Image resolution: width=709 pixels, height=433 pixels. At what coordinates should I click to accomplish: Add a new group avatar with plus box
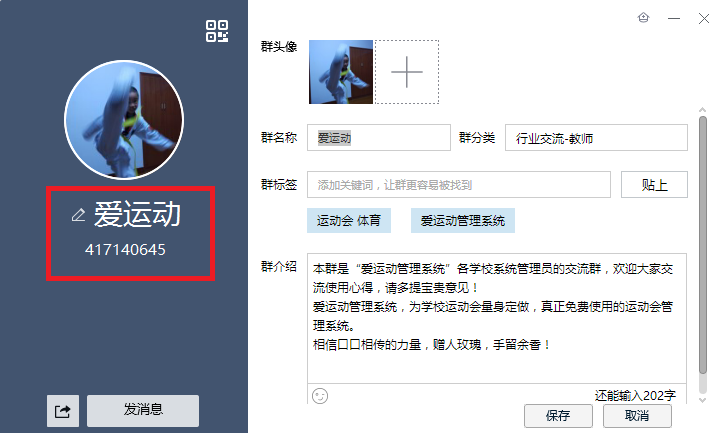point(407,72)
